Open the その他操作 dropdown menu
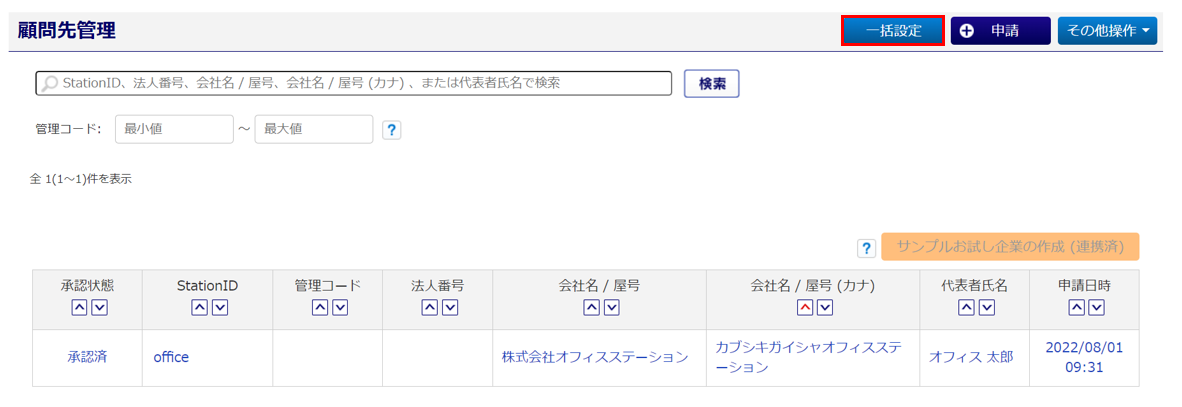Image resolution: width=1182 pixels, height=407 pixels. (1107, 31)
